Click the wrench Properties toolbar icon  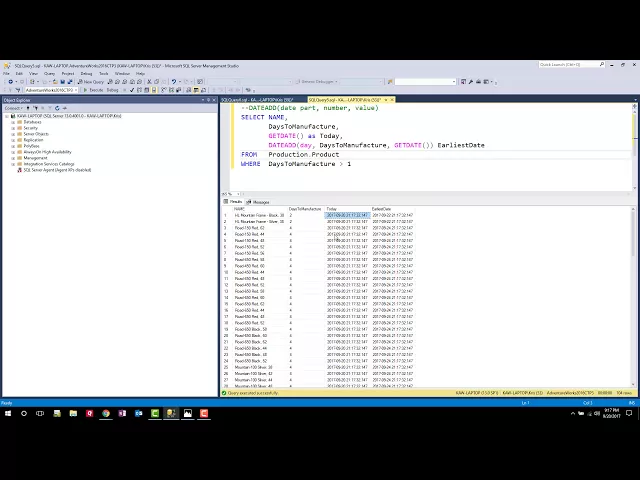click(x=471, y=82)
